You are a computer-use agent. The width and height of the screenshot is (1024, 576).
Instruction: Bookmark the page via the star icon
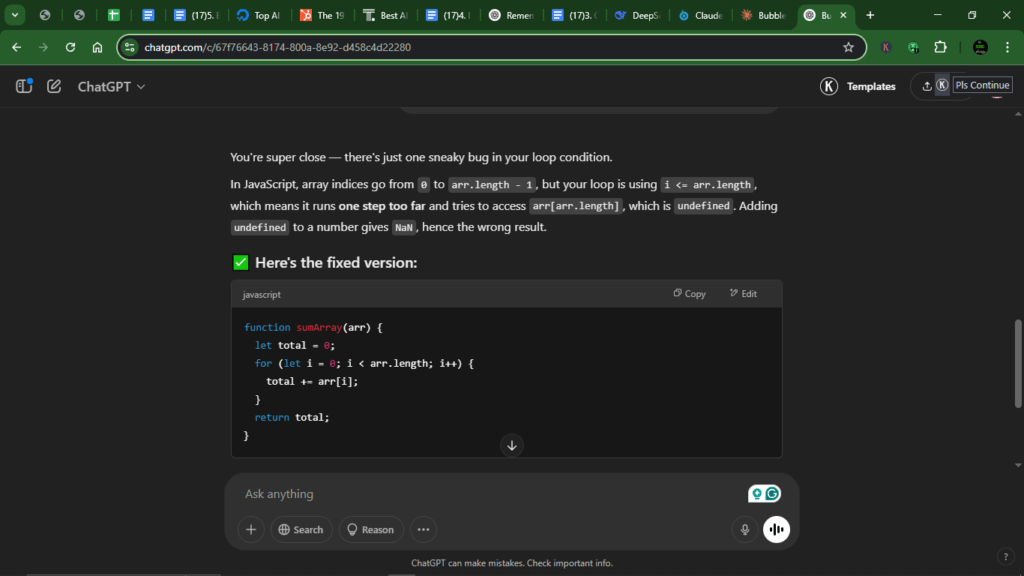pyautogui.click(x=847, y=47)
